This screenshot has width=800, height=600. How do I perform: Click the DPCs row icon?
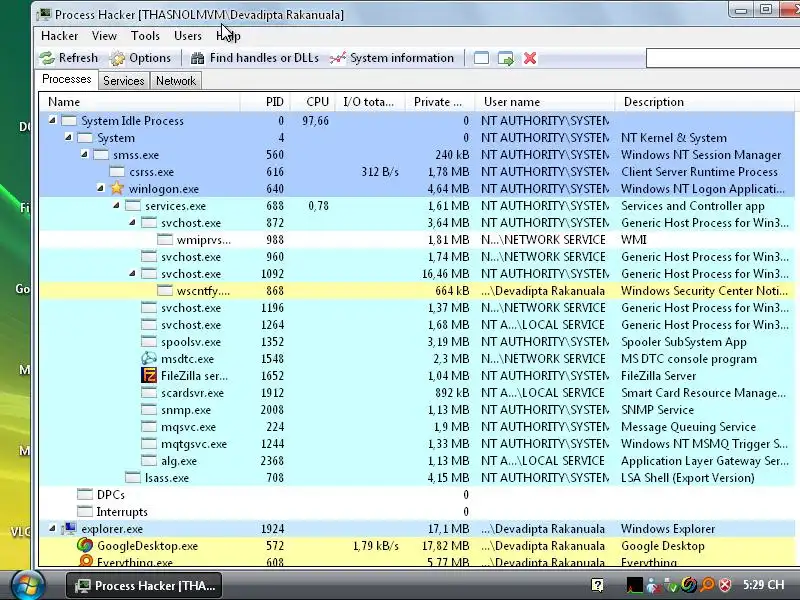(85, 494)
